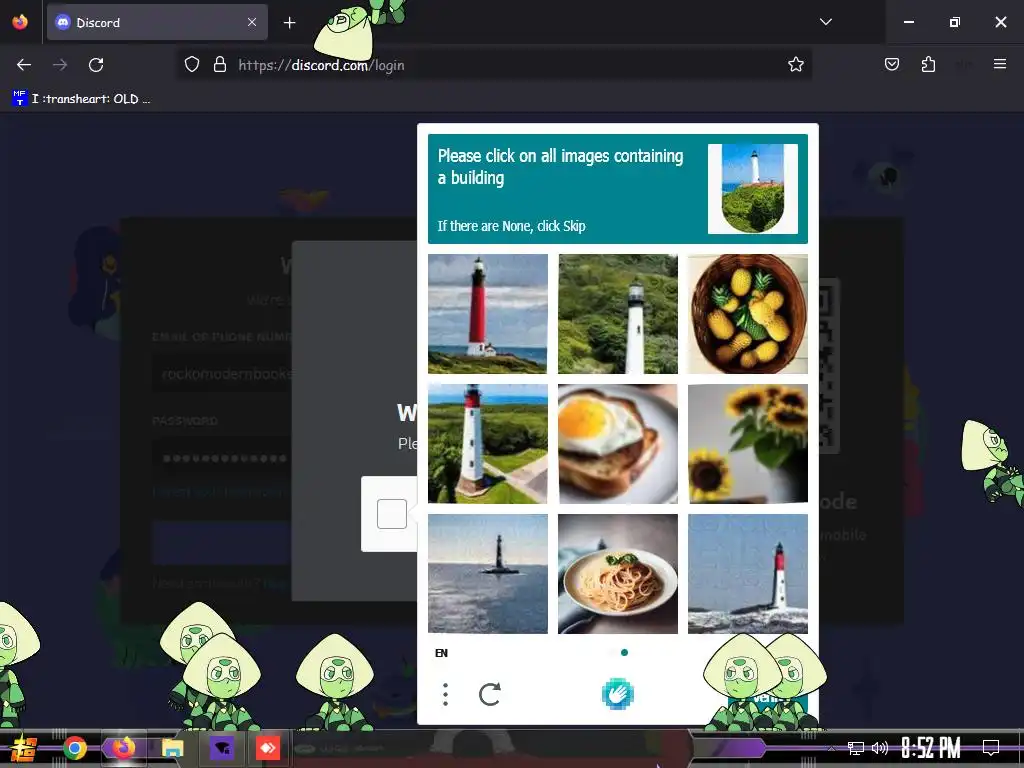Open the notification center icon
The width and height of the screenshot is (1024, 768).
991,748
